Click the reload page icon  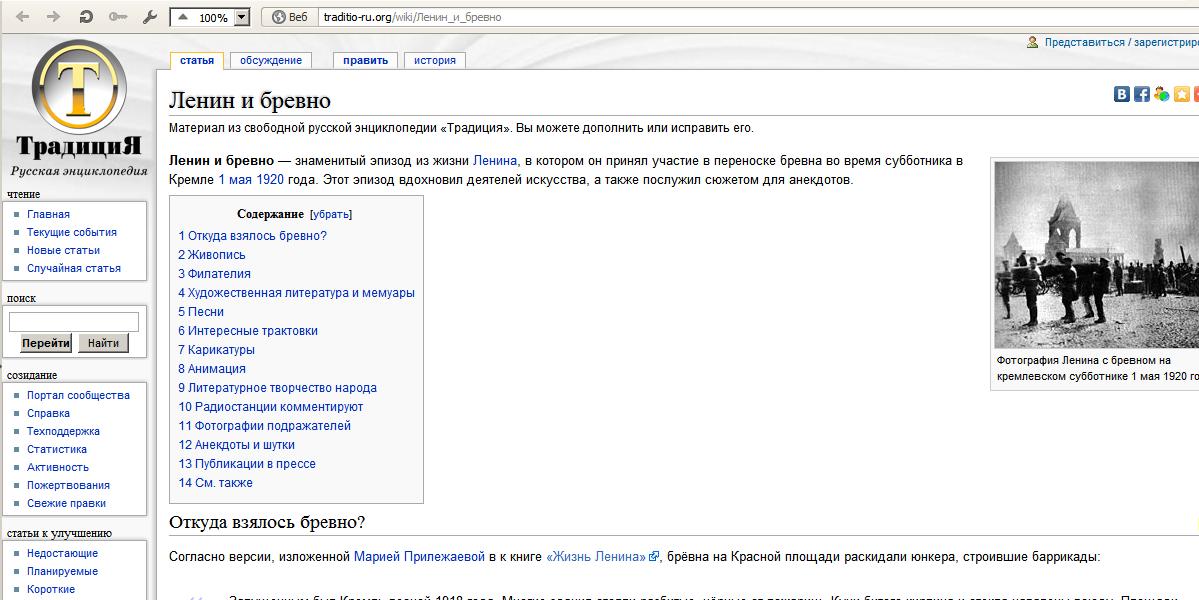(86, 17)
